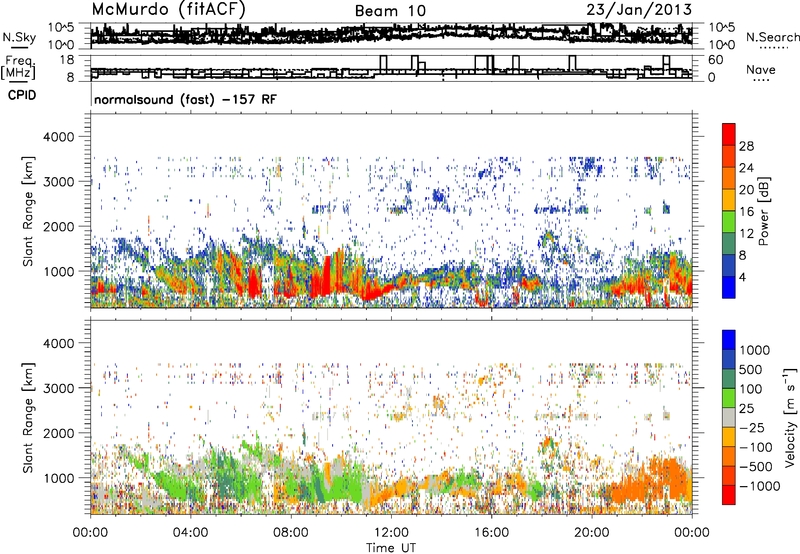Click "2000" range tick on velocity panel
The height and width of the screenshot is (554, 800).
coord(58,434)
